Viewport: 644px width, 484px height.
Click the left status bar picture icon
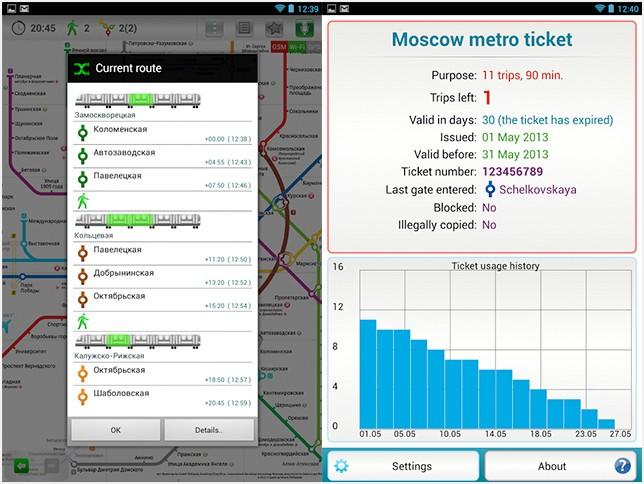pos(12,8)
